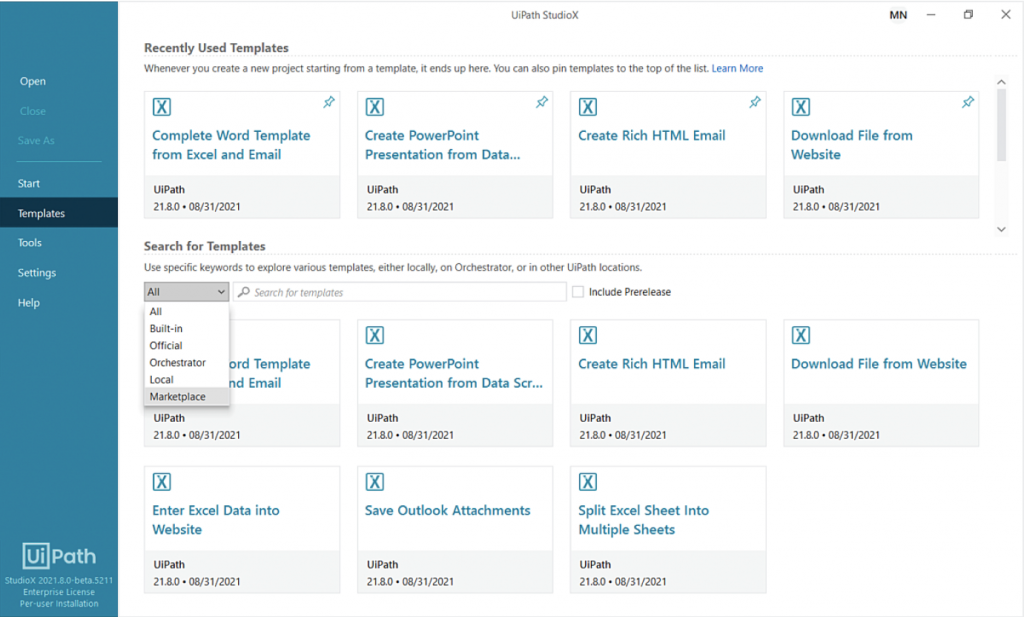This screenshot has height=617, width=1024.
Task: Click the Save As item in sidebar
Action: tap(59, 140)
